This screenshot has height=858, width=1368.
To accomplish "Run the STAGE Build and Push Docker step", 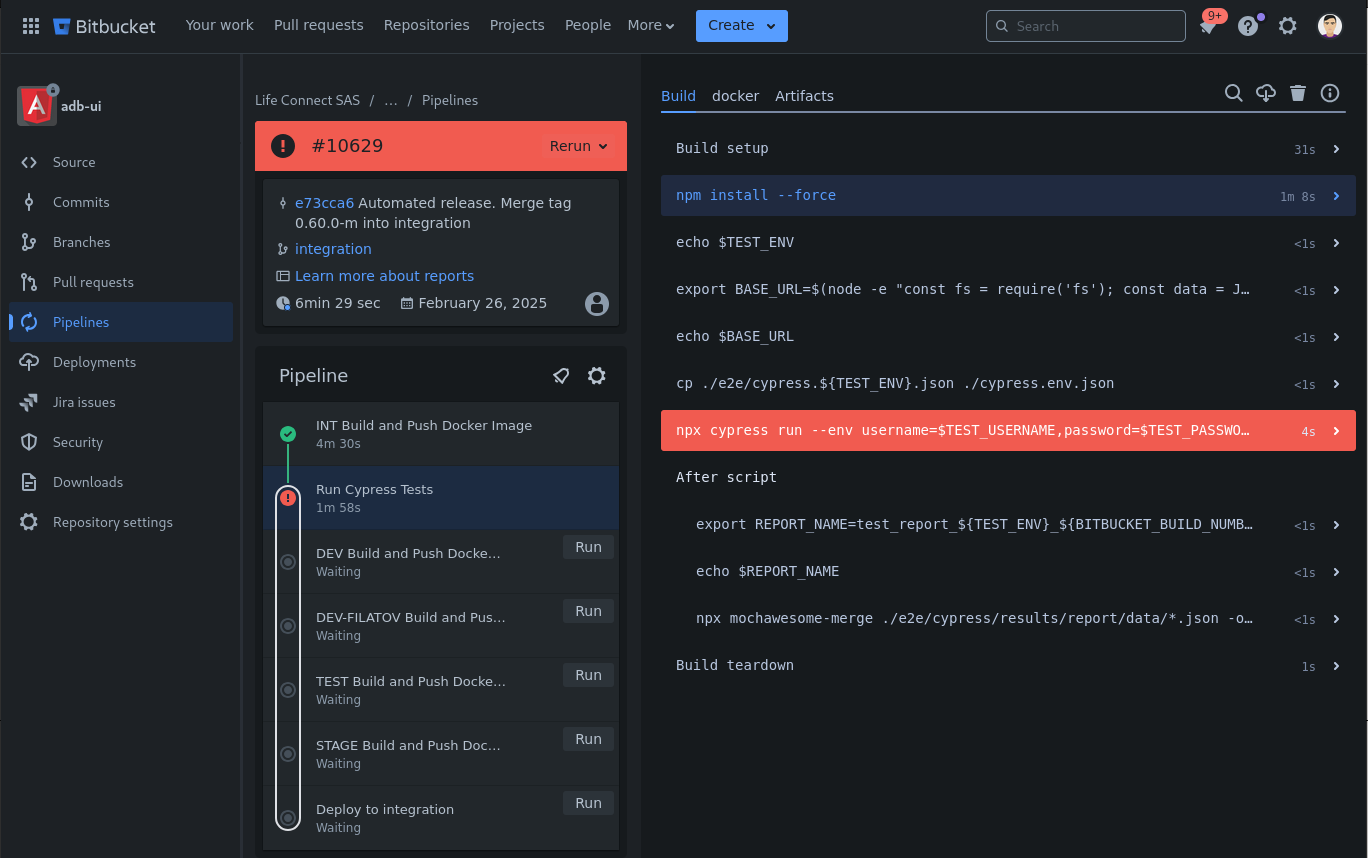I will [x=588, y=739].
